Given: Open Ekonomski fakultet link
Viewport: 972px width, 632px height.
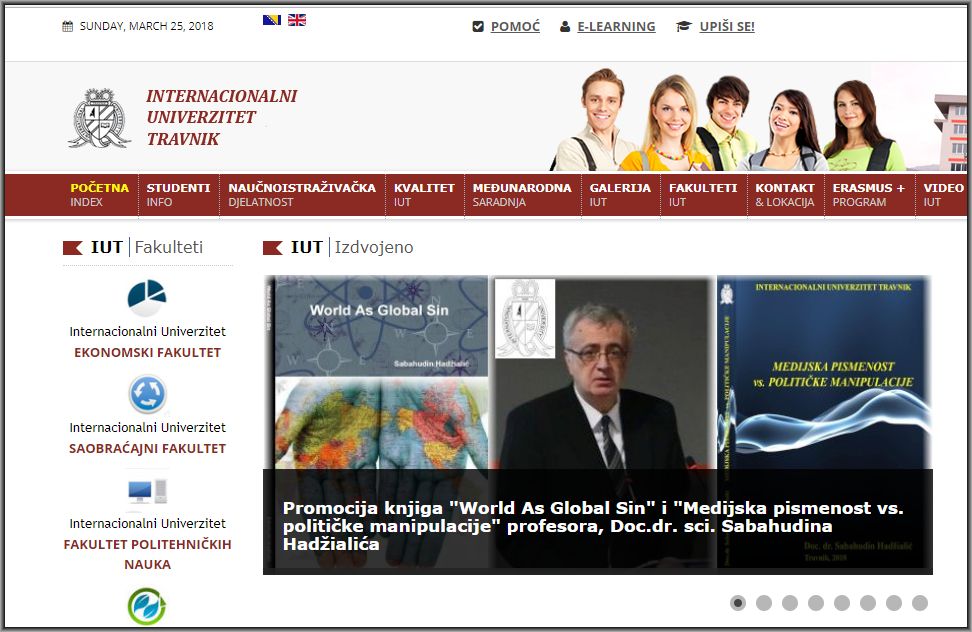Looking at the screenshot, I should [x=148, y=353].
